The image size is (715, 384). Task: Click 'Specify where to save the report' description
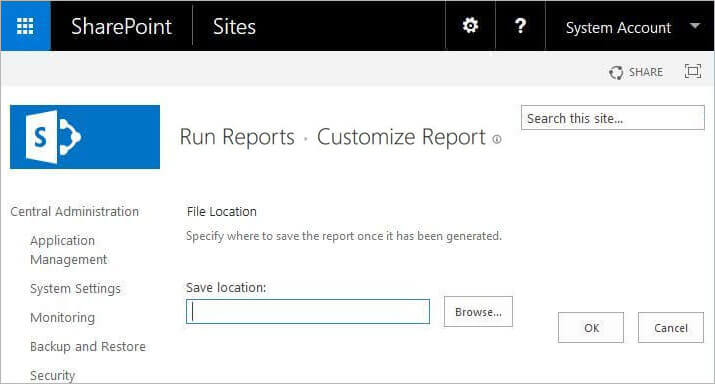[x=344, y=236]
